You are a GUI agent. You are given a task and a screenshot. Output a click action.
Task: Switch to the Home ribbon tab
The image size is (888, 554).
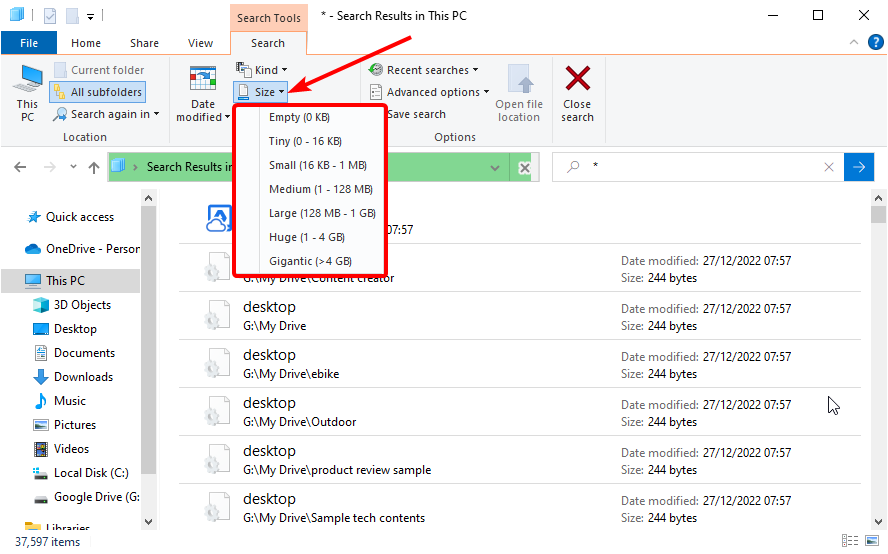(86, 43)
